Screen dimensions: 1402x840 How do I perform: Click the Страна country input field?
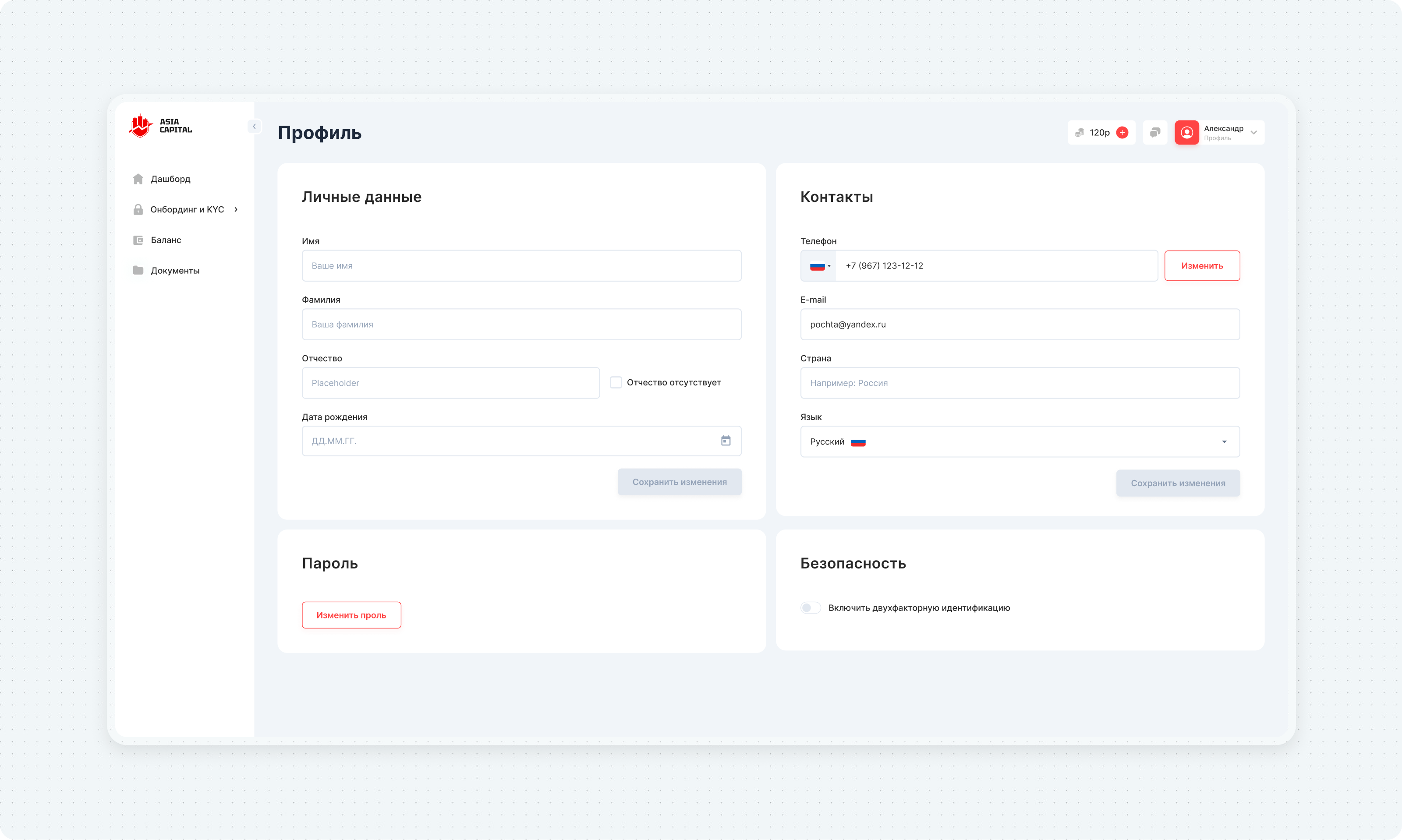1019,383
